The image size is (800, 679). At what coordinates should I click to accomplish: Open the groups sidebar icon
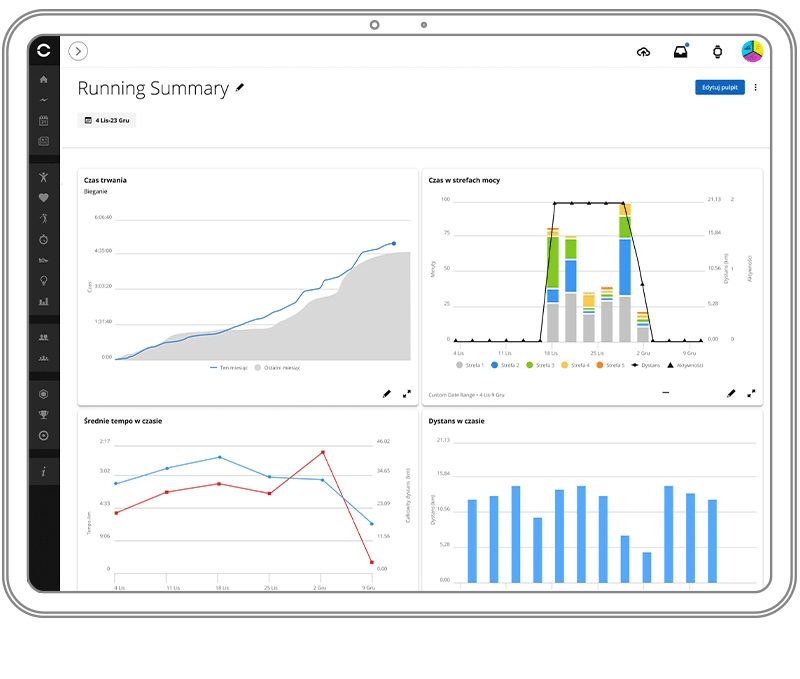tap(43, 358)
